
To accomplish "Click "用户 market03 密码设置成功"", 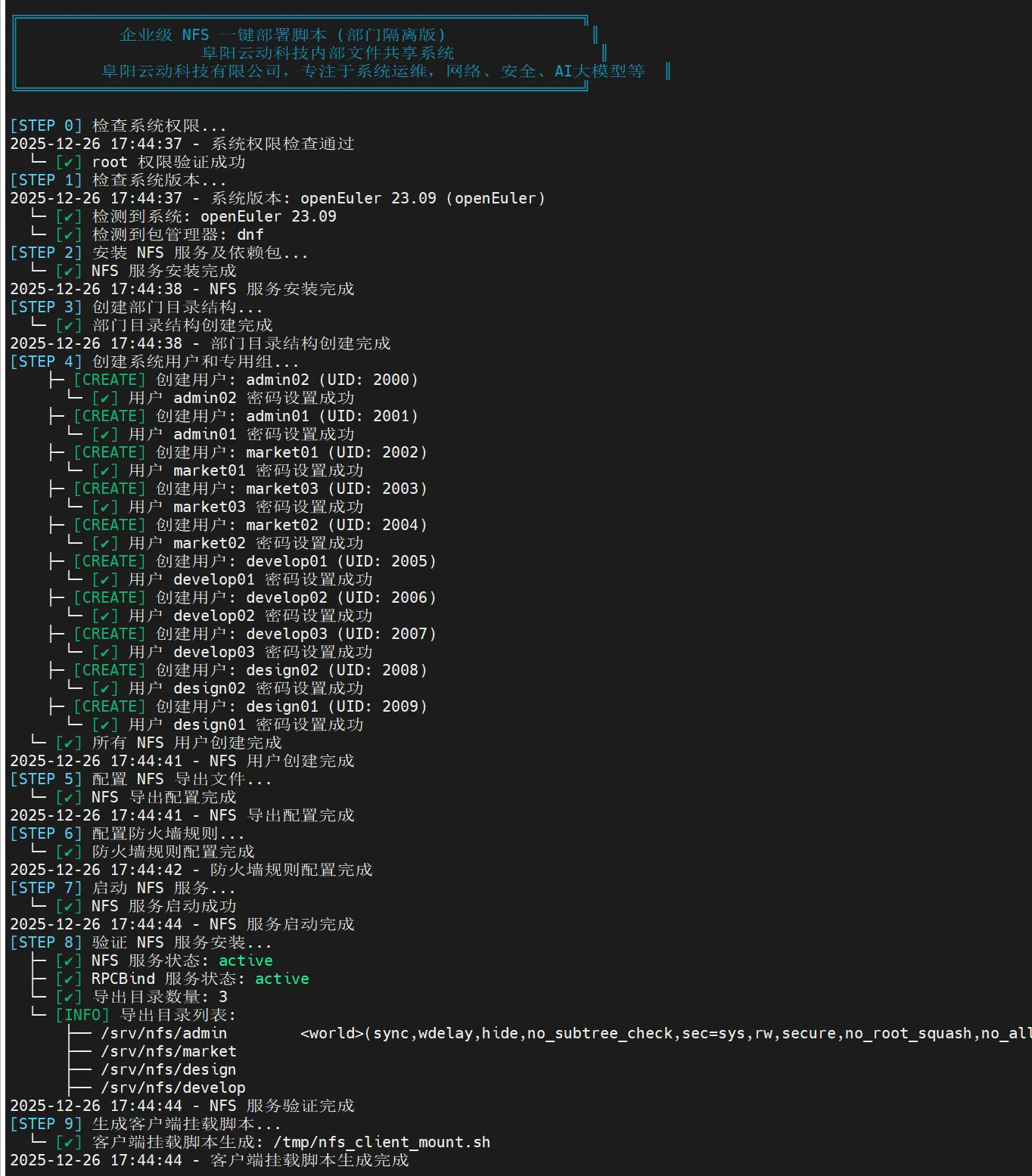I will (246, 507).
